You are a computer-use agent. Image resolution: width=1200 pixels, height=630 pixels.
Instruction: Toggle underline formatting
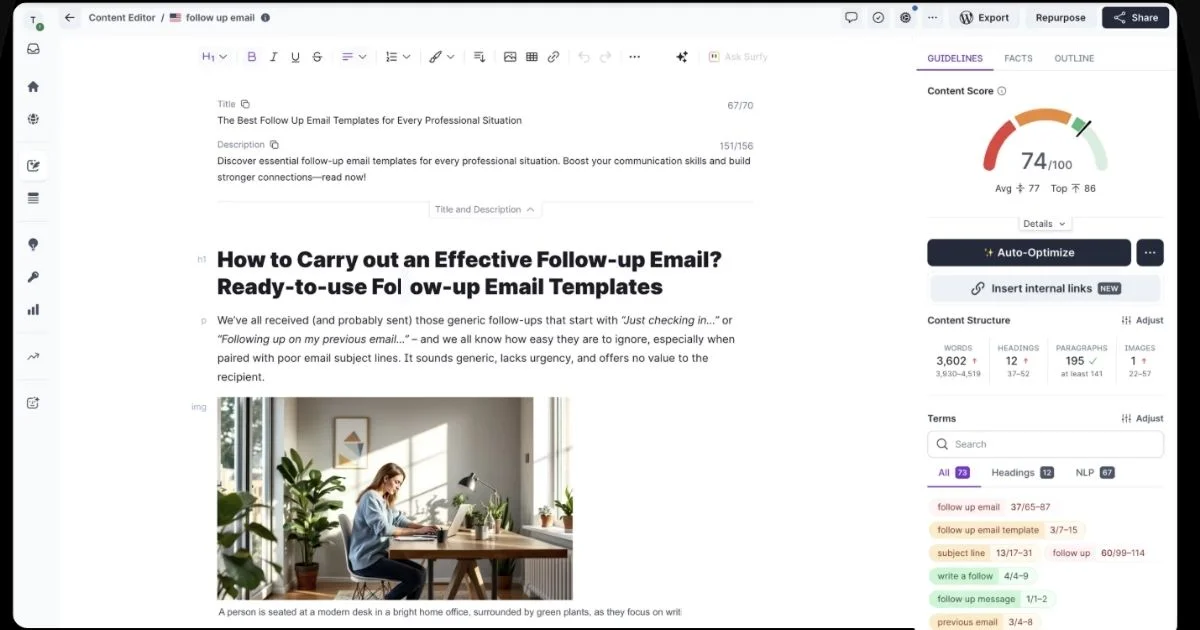[x=295, y=57]
